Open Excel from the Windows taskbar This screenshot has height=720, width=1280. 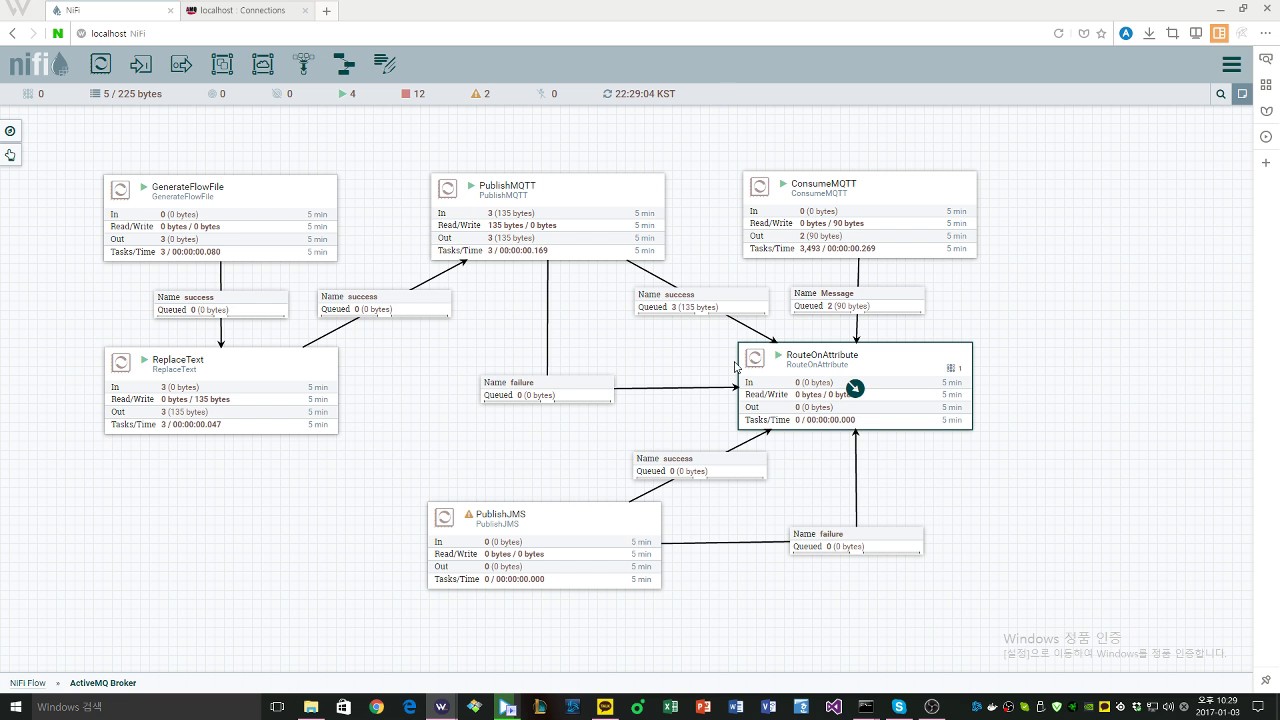pyautogui.click(x=670, y=707)
